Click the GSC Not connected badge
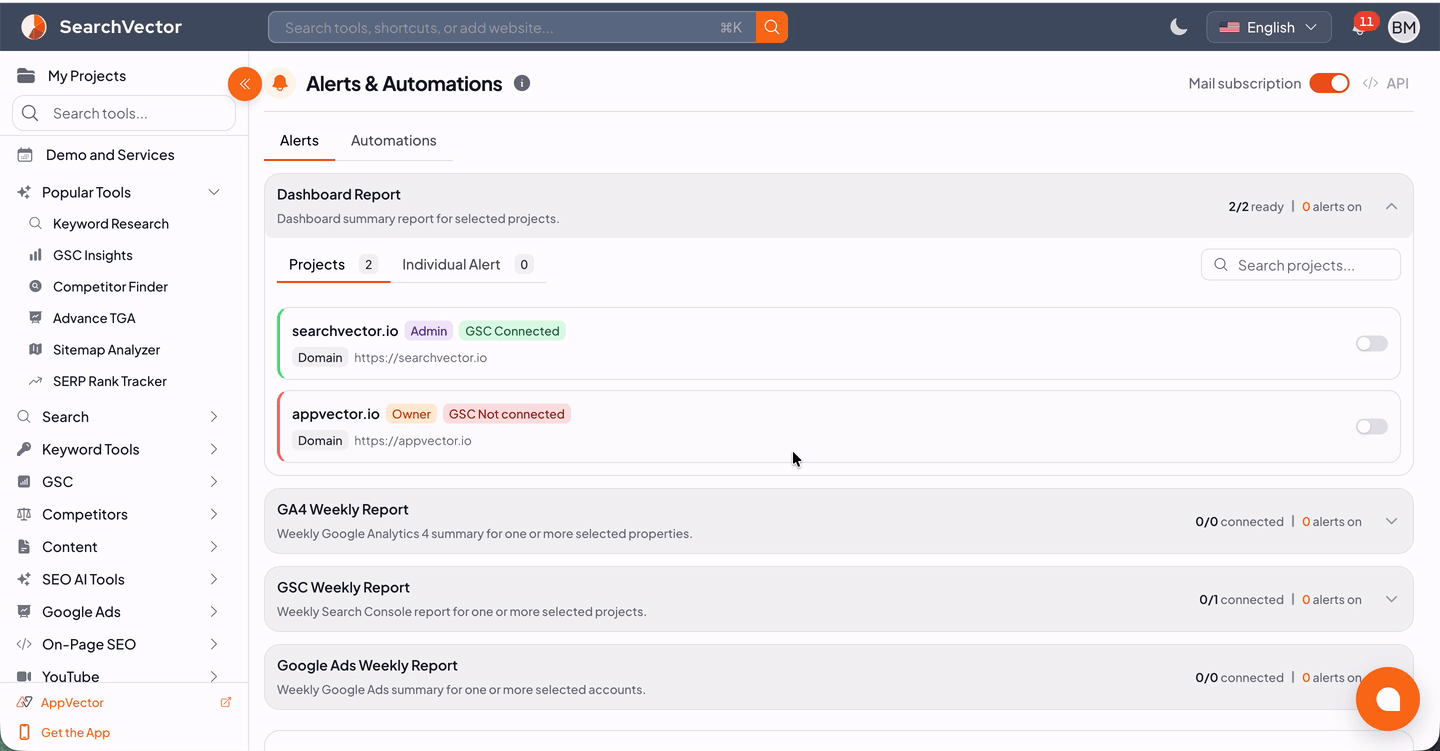The image size is (1440, 751). (x=507, y=414)
